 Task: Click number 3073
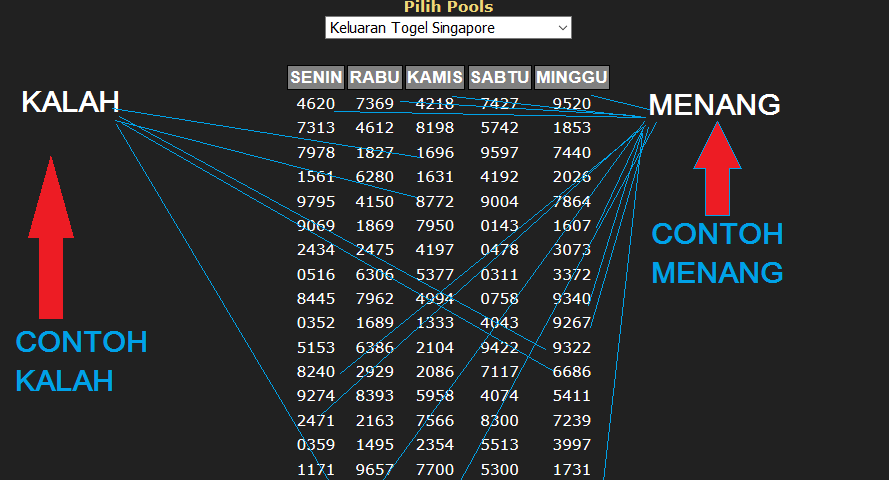572,250
